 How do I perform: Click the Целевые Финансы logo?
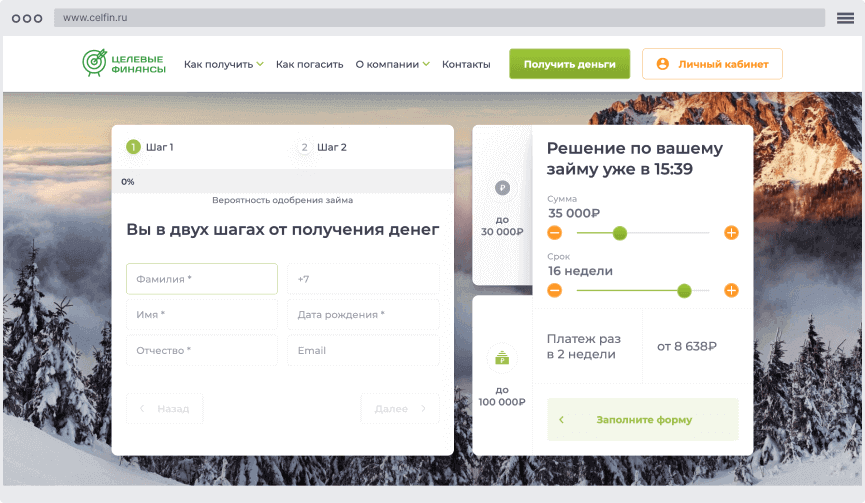point(124,63)
